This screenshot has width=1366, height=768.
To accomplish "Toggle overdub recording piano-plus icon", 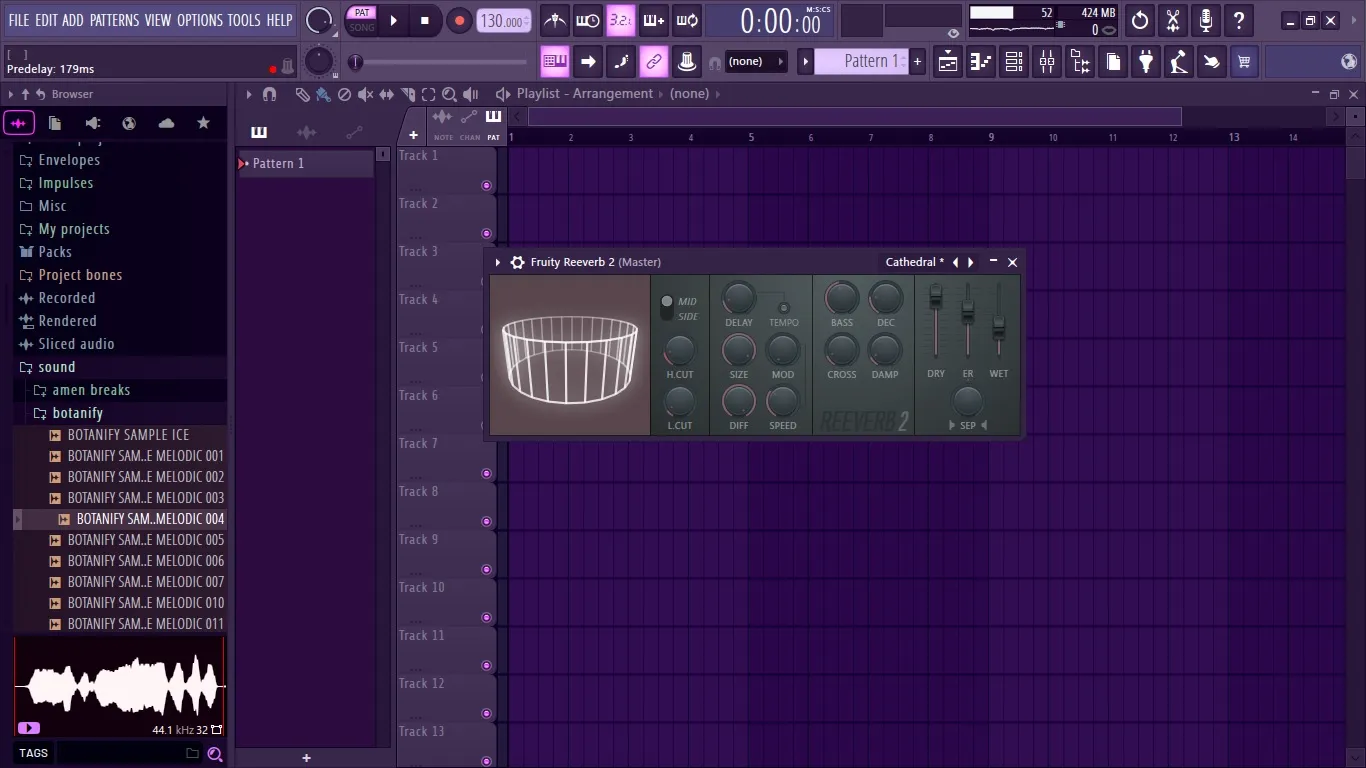I will tap(654, 20).
